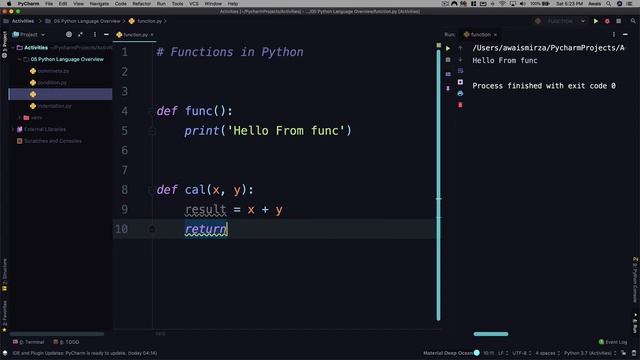Place cursor on line 9 result text
The width and height of the screenshot is (640, 360).
pyautogui.click(x=205, y=210)
